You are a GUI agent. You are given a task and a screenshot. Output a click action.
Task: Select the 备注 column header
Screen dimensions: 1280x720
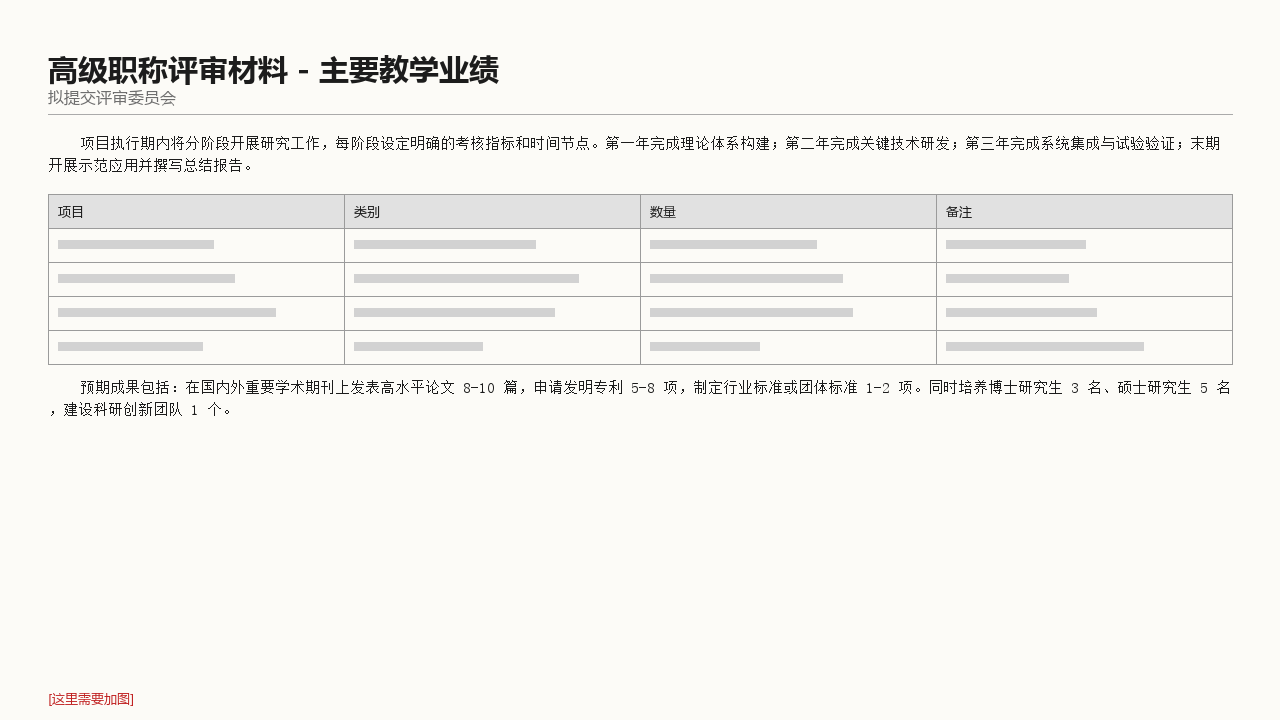coord(1084,212)
